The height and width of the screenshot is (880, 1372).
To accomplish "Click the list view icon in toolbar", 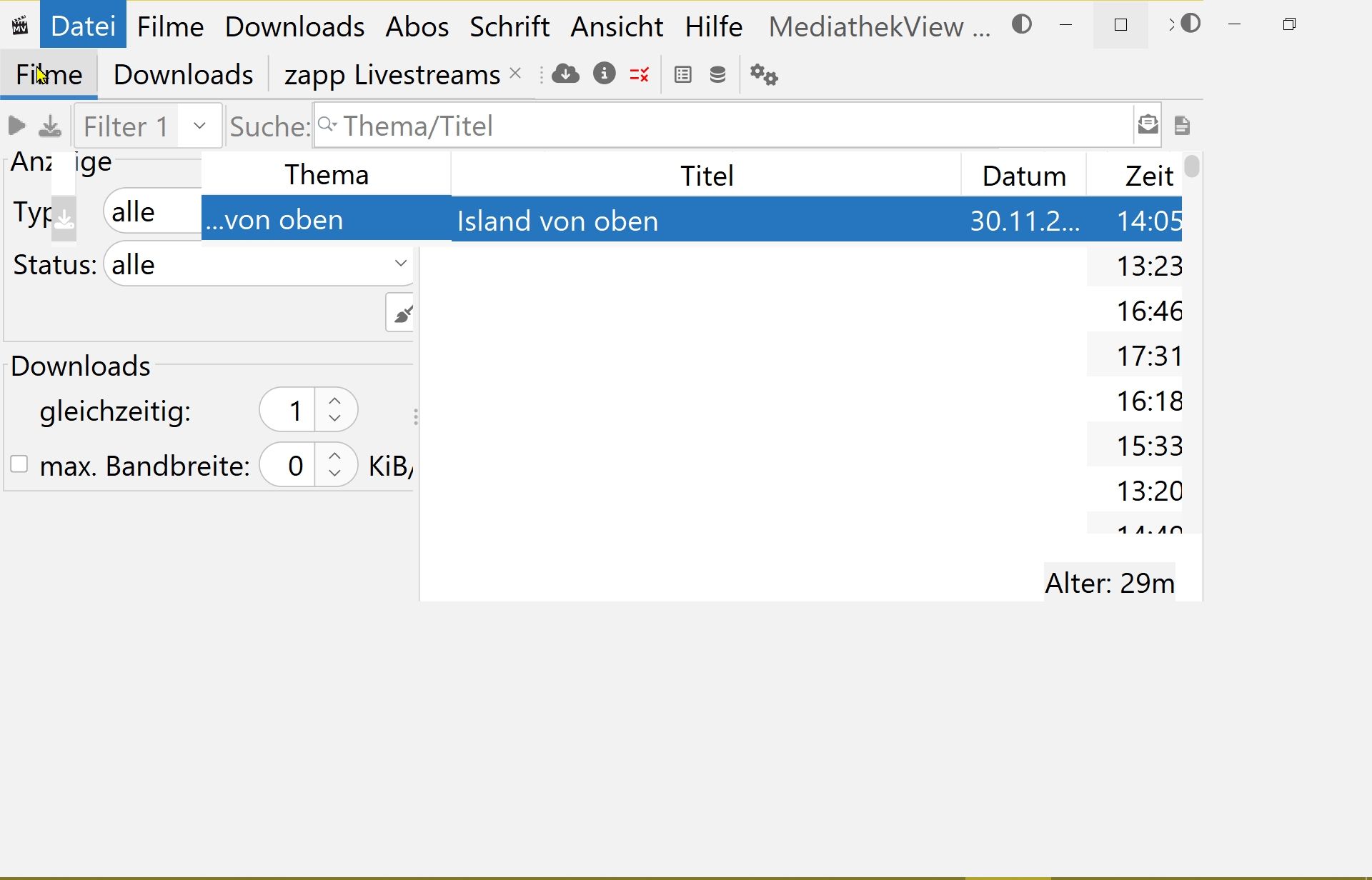I will (682, 74).
